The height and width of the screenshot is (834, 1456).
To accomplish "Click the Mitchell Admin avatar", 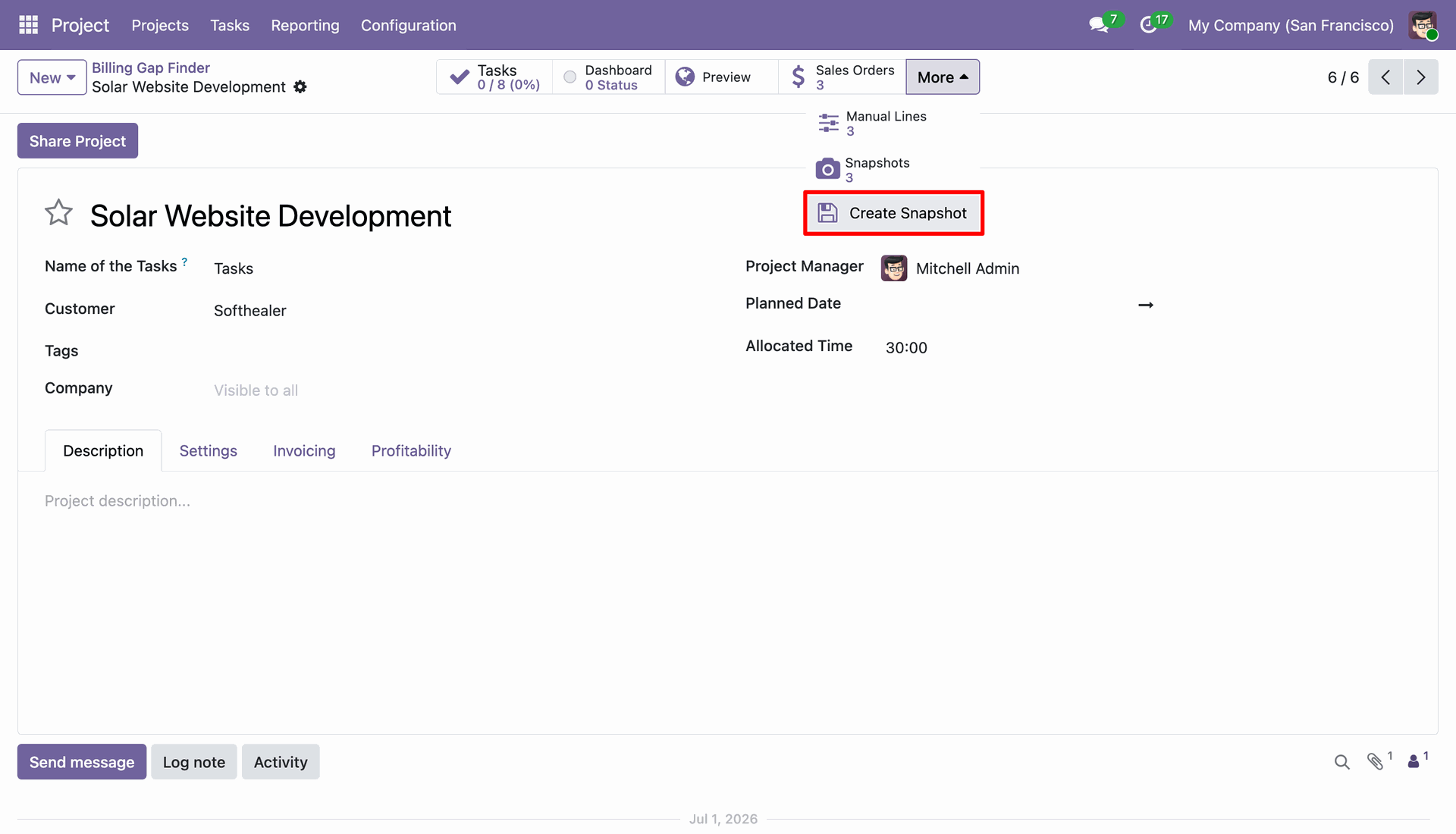I will [x=894, y=268].
